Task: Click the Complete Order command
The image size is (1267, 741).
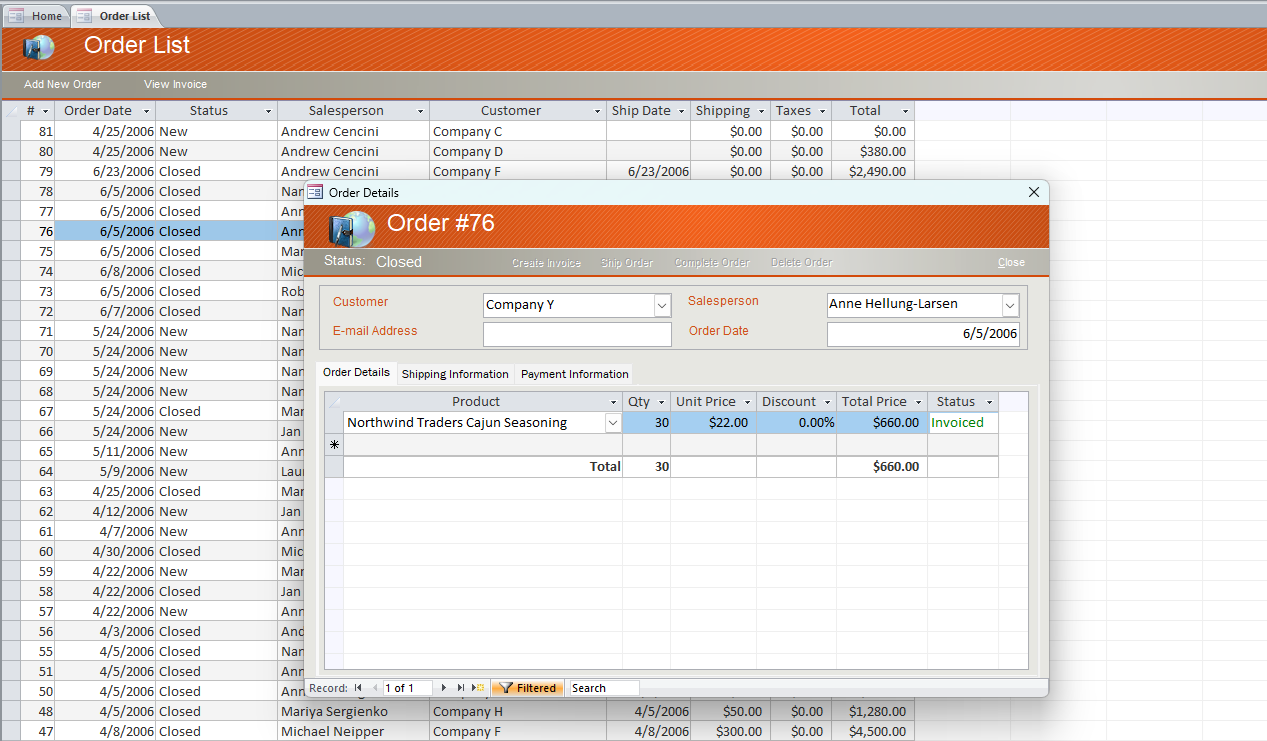Action: pyautogui.click(x=712, y=263)
